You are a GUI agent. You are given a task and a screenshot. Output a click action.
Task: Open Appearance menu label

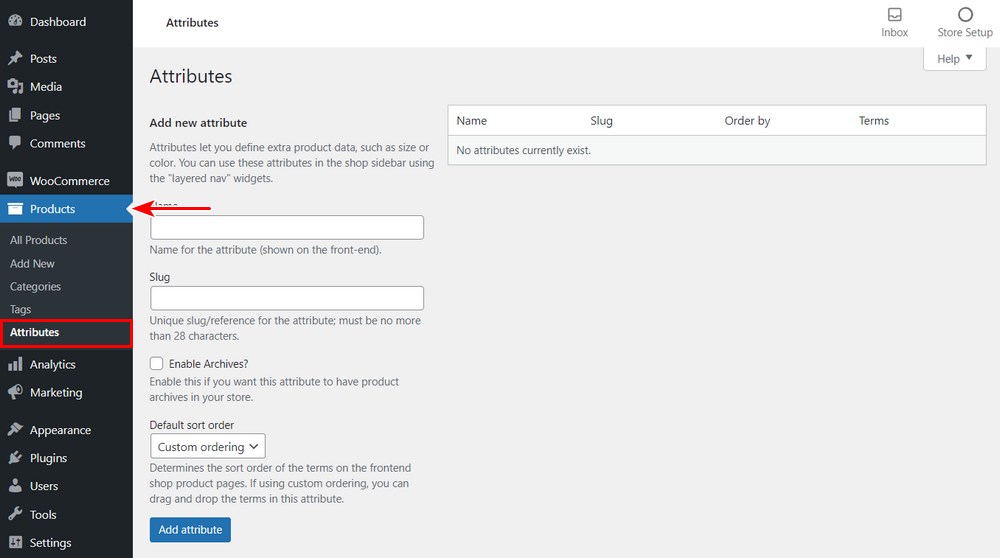coord(60,430)
